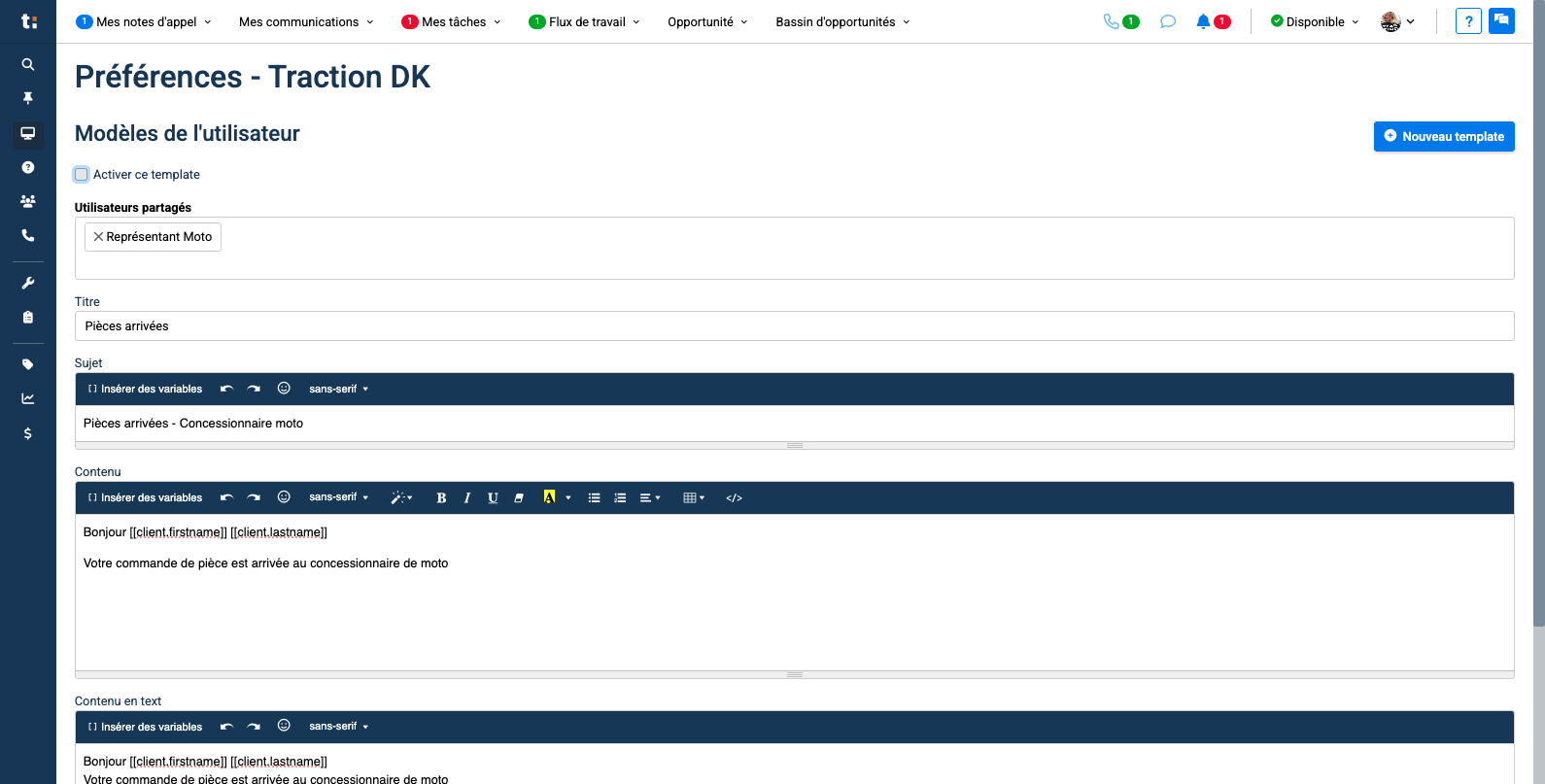The width and height of the screenshot is (1545, 784).
Task: Open the table insert dropdown
Action: click(x=693, y=497)
